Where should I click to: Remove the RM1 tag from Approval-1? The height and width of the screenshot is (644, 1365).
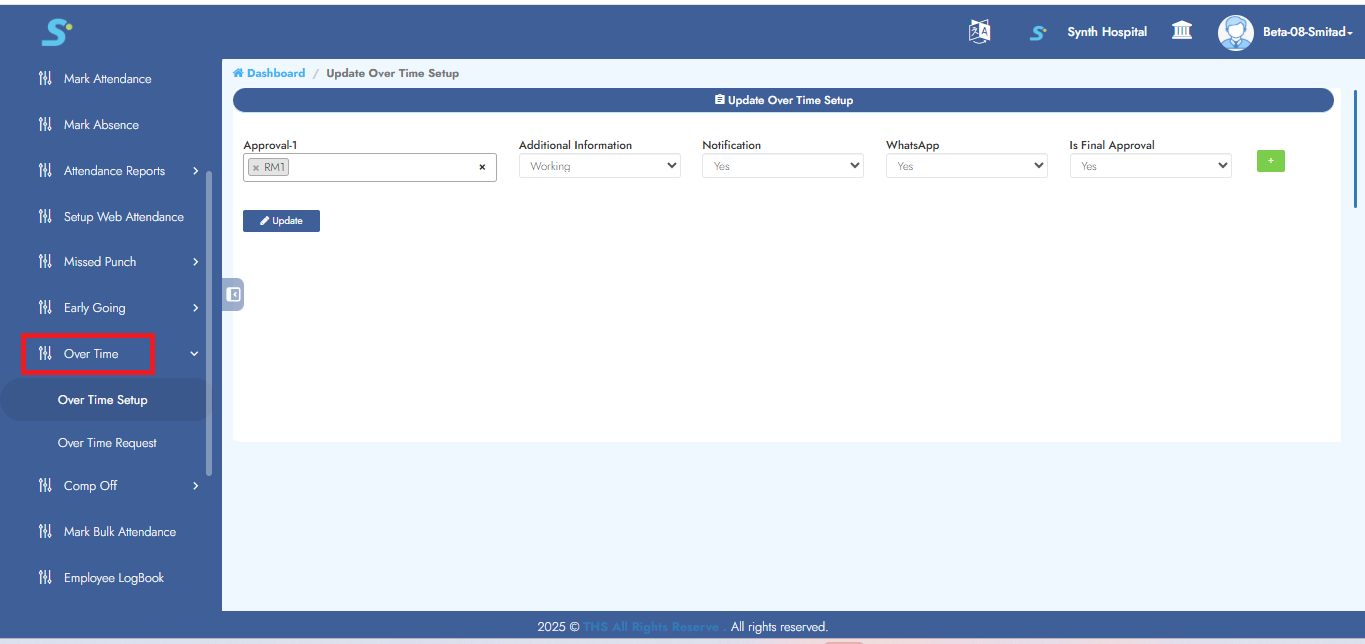pyautogui.click(x=256, y=168)
